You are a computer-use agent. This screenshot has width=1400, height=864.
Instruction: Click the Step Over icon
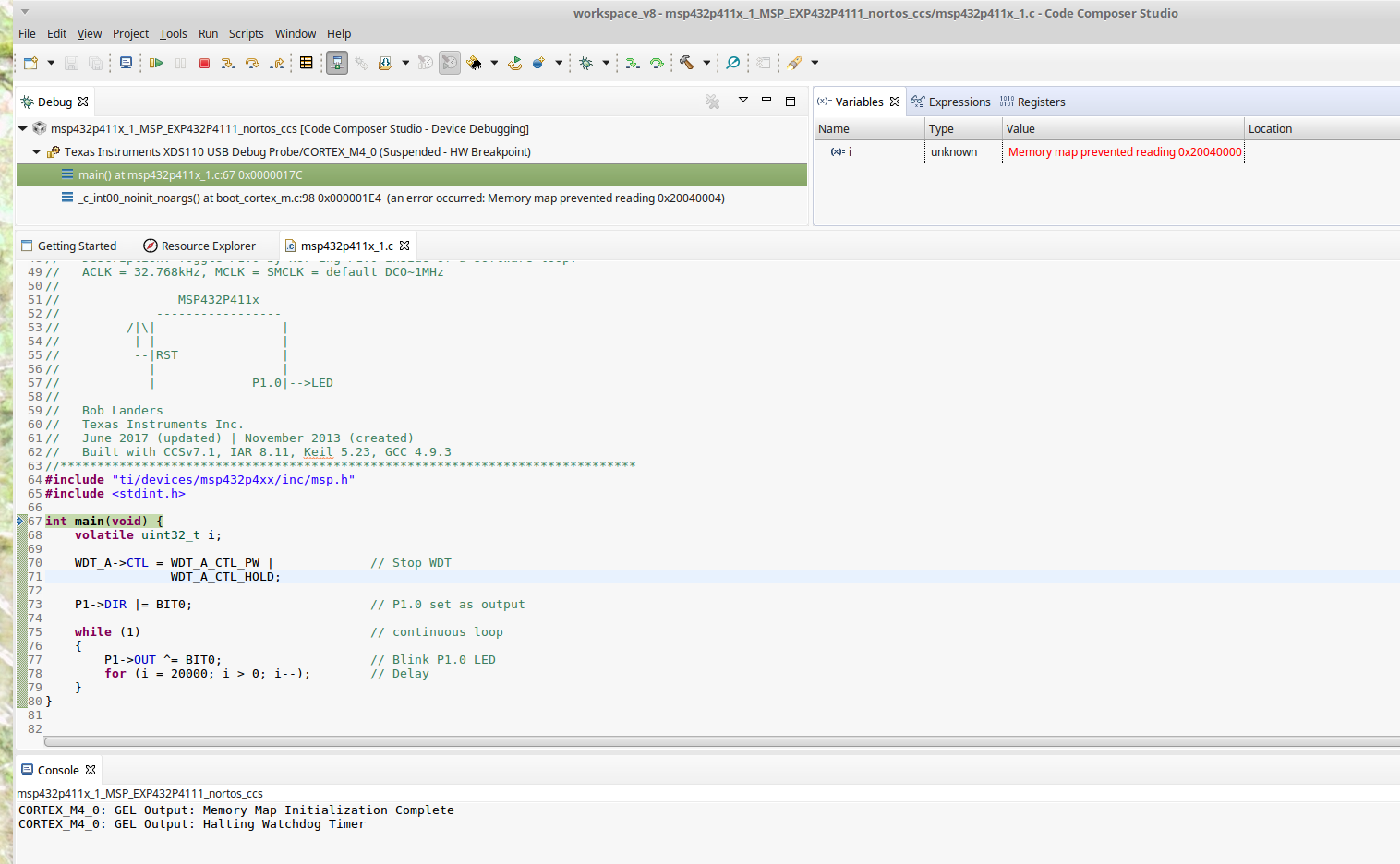(252, 63)
